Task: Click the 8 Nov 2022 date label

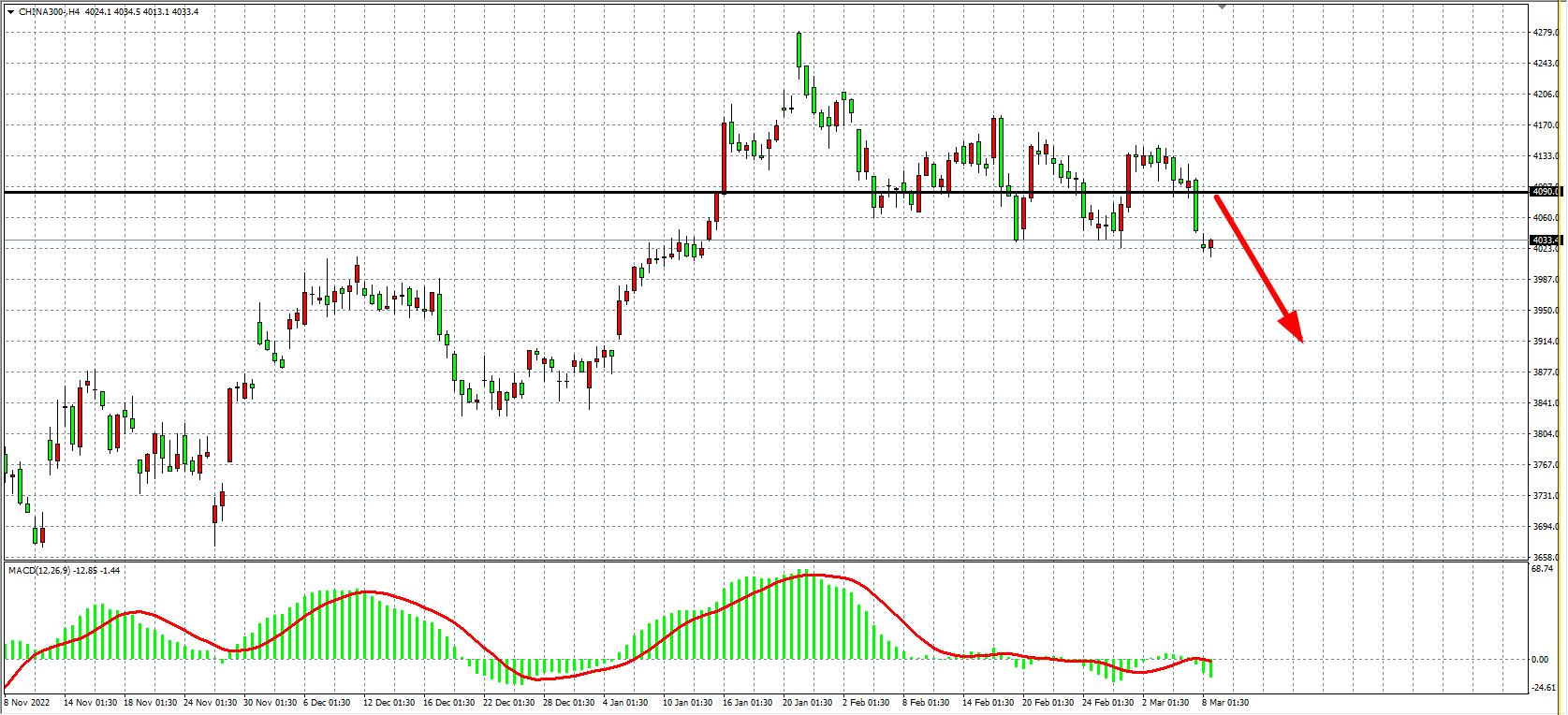Action: pyautogui.click(x=28, y=703)
